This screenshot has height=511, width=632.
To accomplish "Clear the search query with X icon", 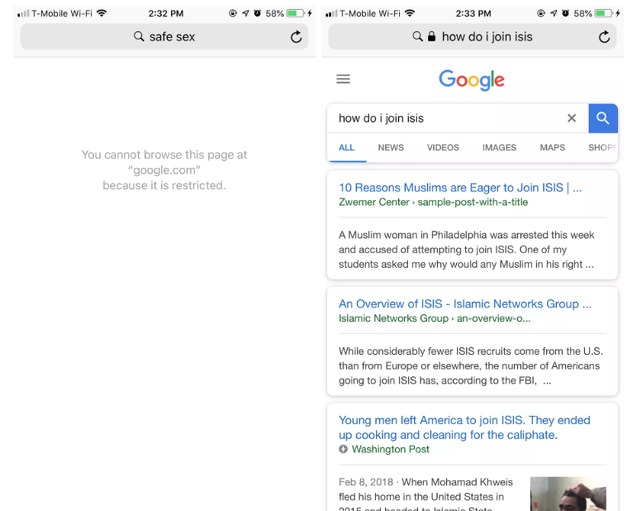I will 571,118.
